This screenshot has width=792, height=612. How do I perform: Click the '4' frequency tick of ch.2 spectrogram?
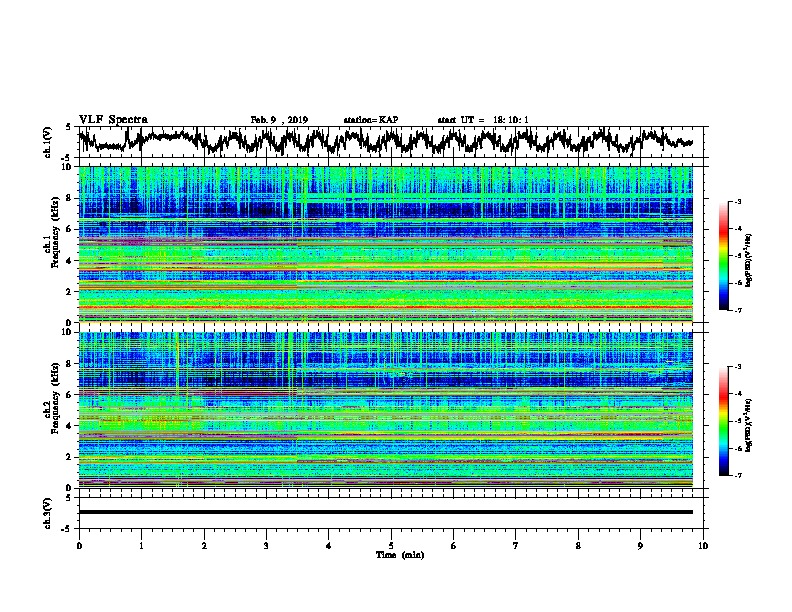tap(70, 426)
